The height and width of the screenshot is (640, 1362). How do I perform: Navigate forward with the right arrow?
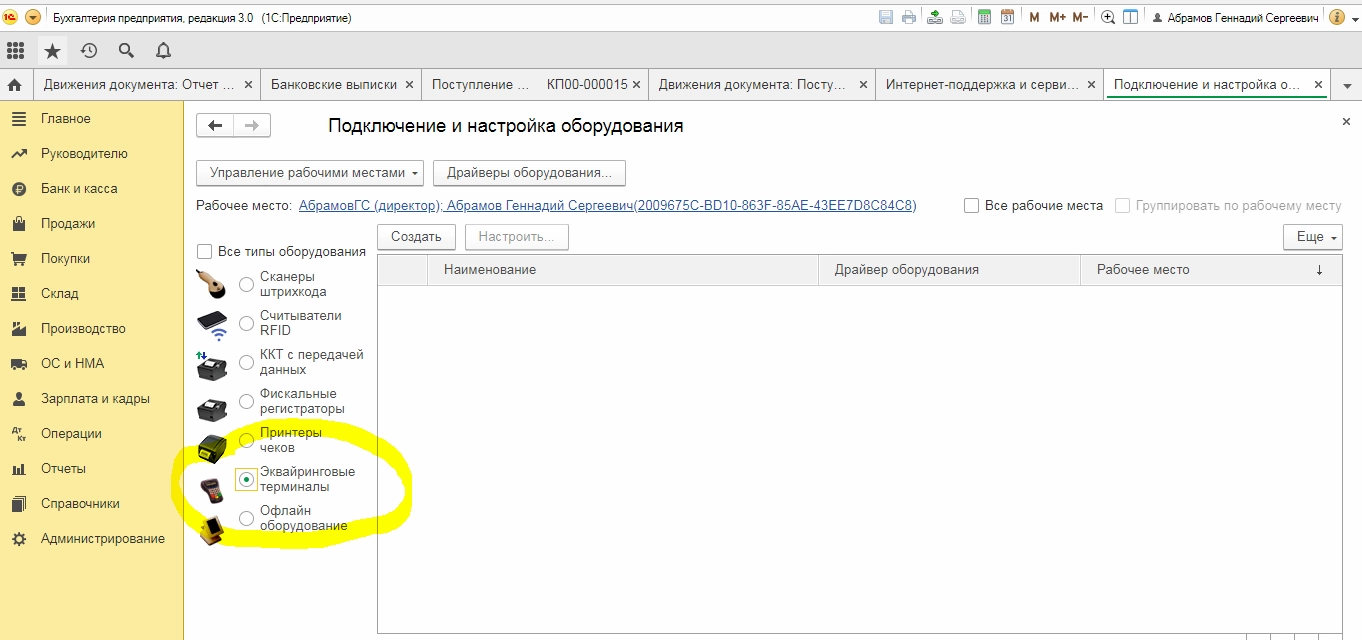click(252, 125)
